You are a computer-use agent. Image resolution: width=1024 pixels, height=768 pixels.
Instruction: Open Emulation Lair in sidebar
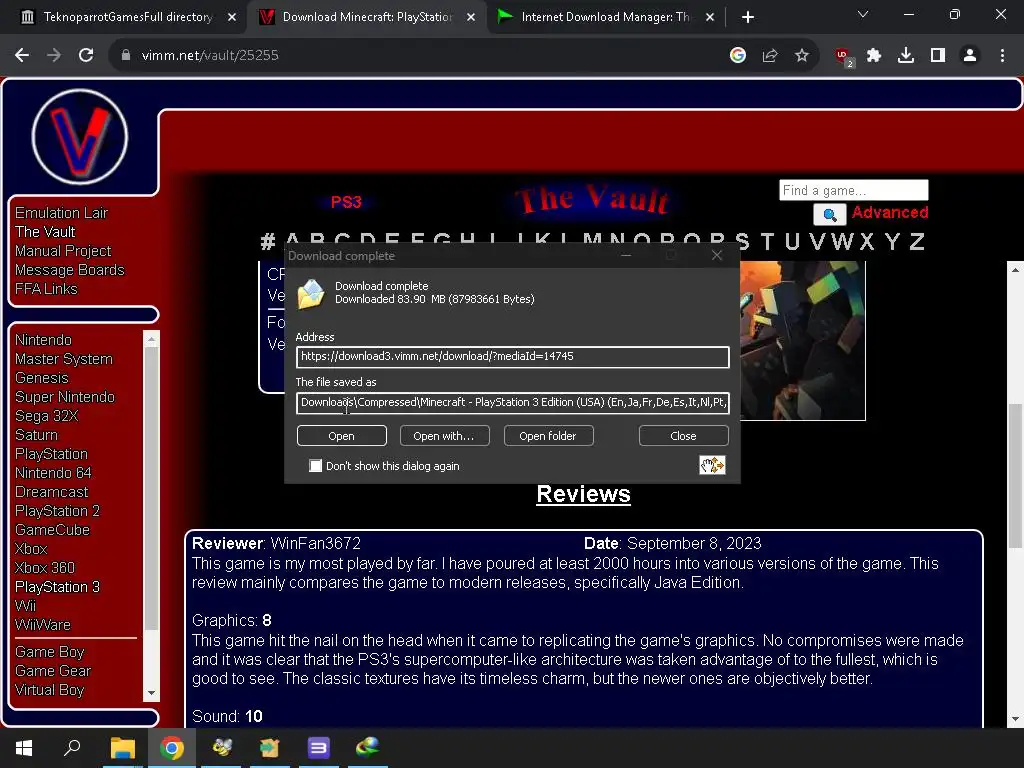[61, 213]
